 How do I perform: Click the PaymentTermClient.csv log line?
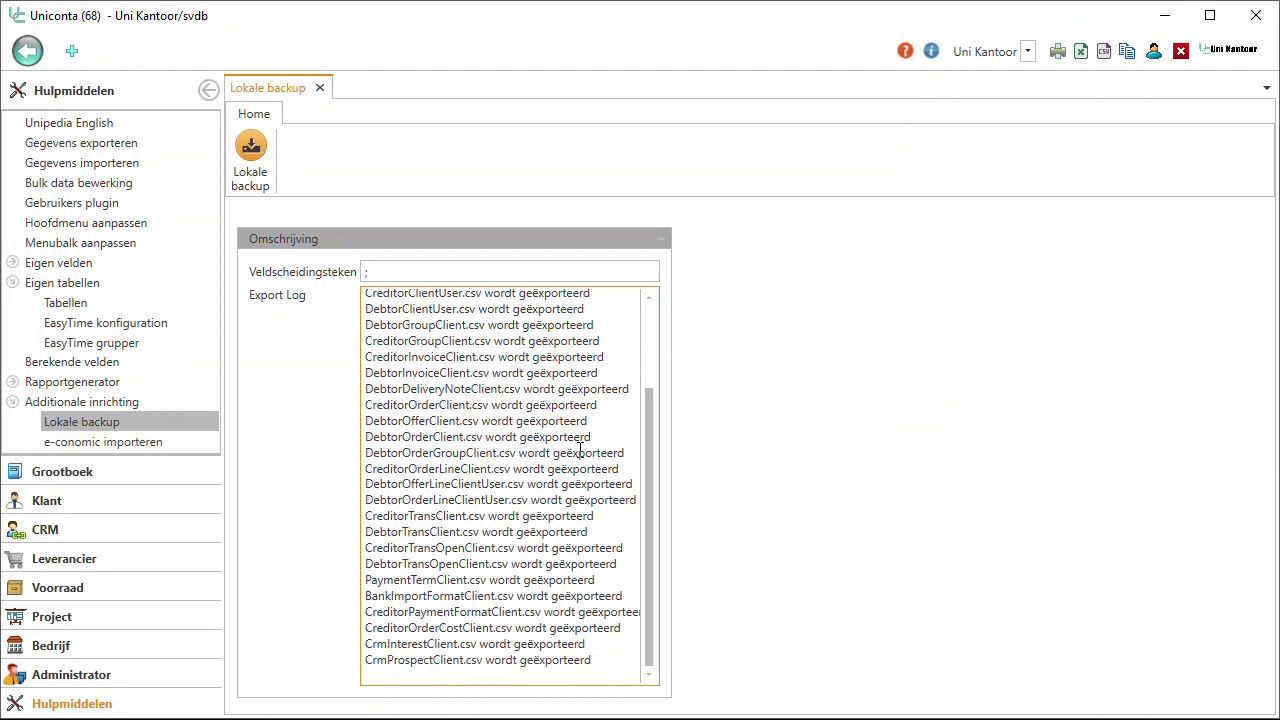click(480, 580)
